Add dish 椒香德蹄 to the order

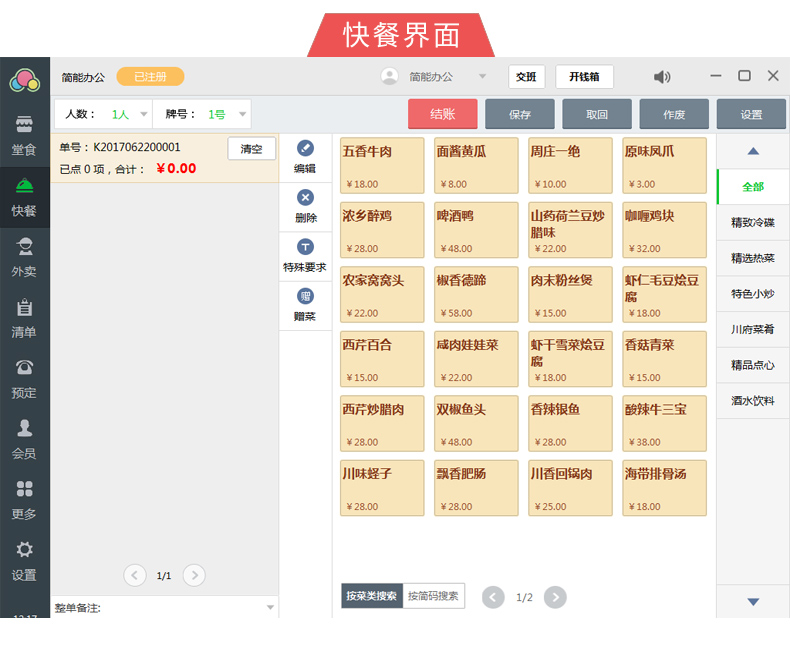coord(476,294)
